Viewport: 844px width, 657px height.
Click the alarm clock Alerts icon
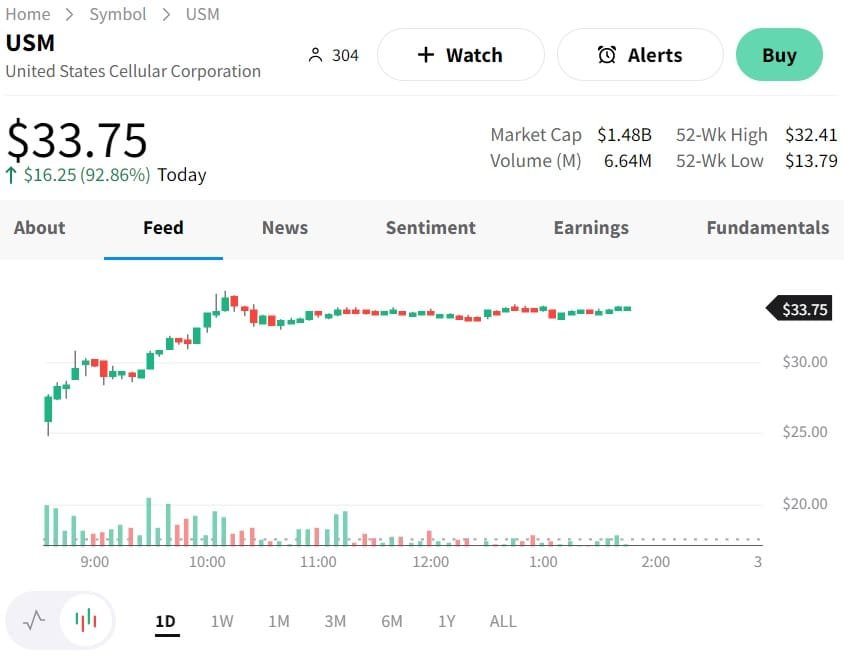(x=607, y=55)
